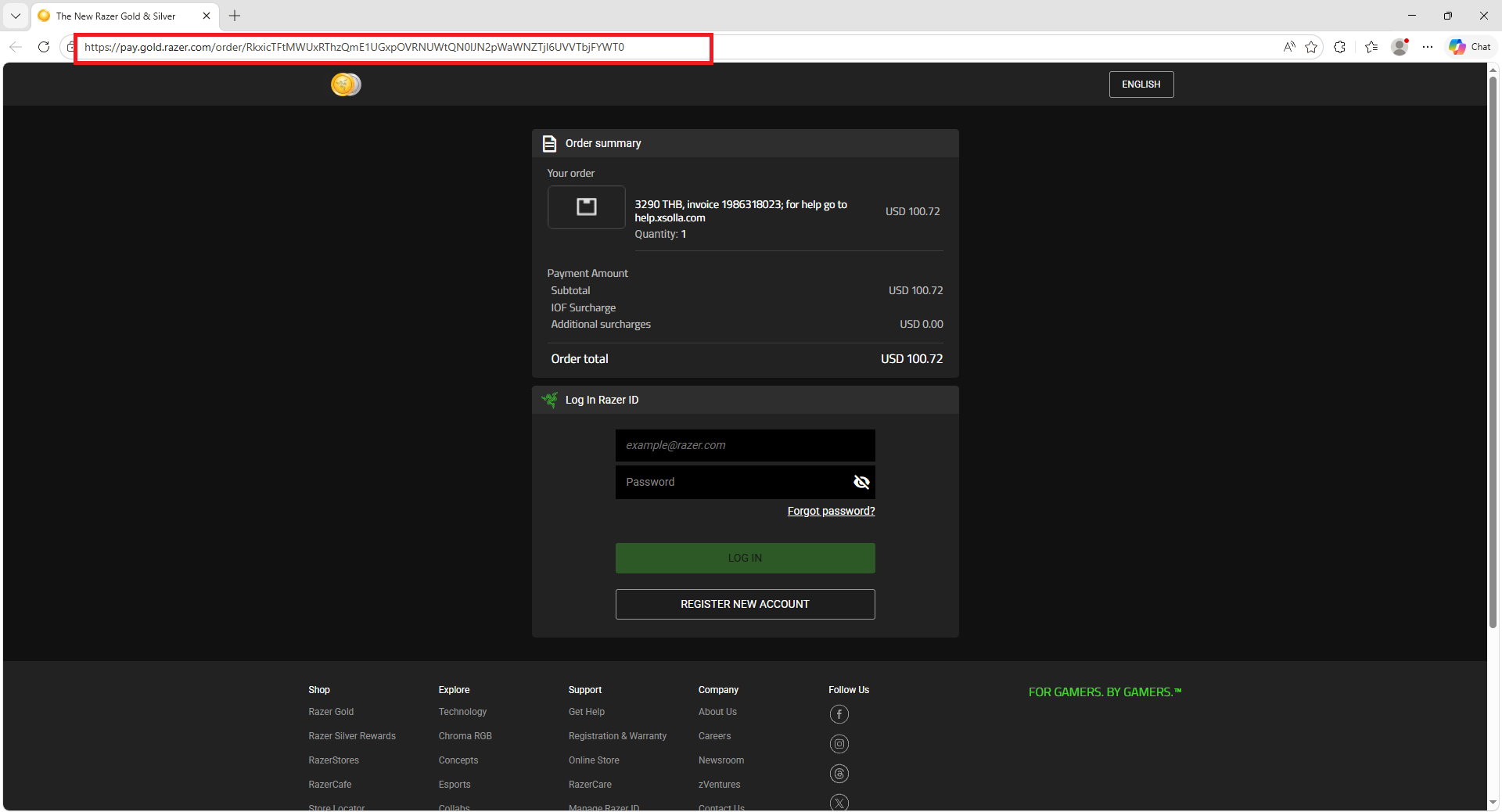Focus the email input field
This screenshot has height=812, width=1502.
745,445
